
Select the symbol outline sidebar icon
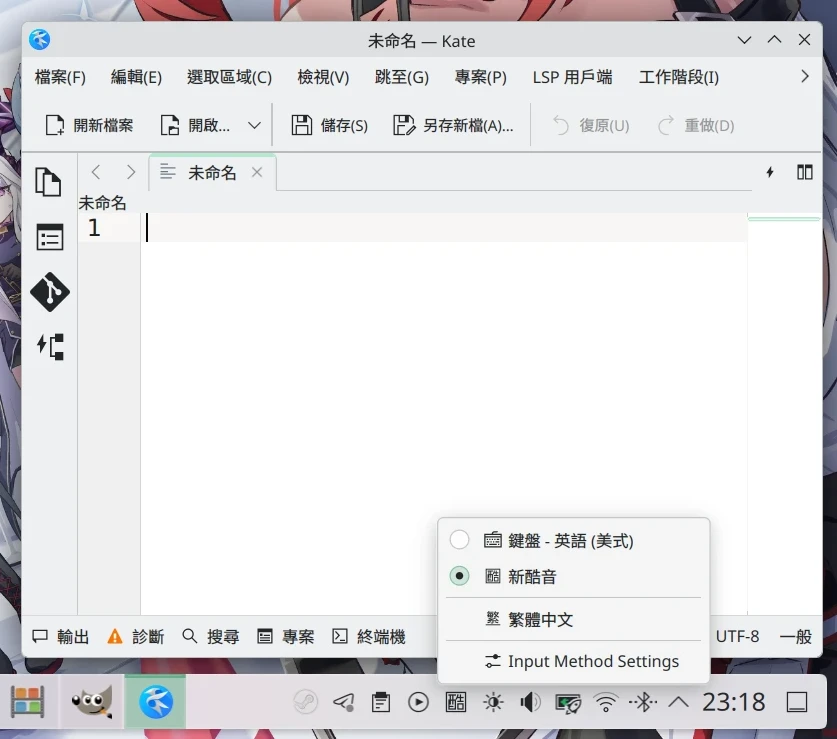[50, 237]
